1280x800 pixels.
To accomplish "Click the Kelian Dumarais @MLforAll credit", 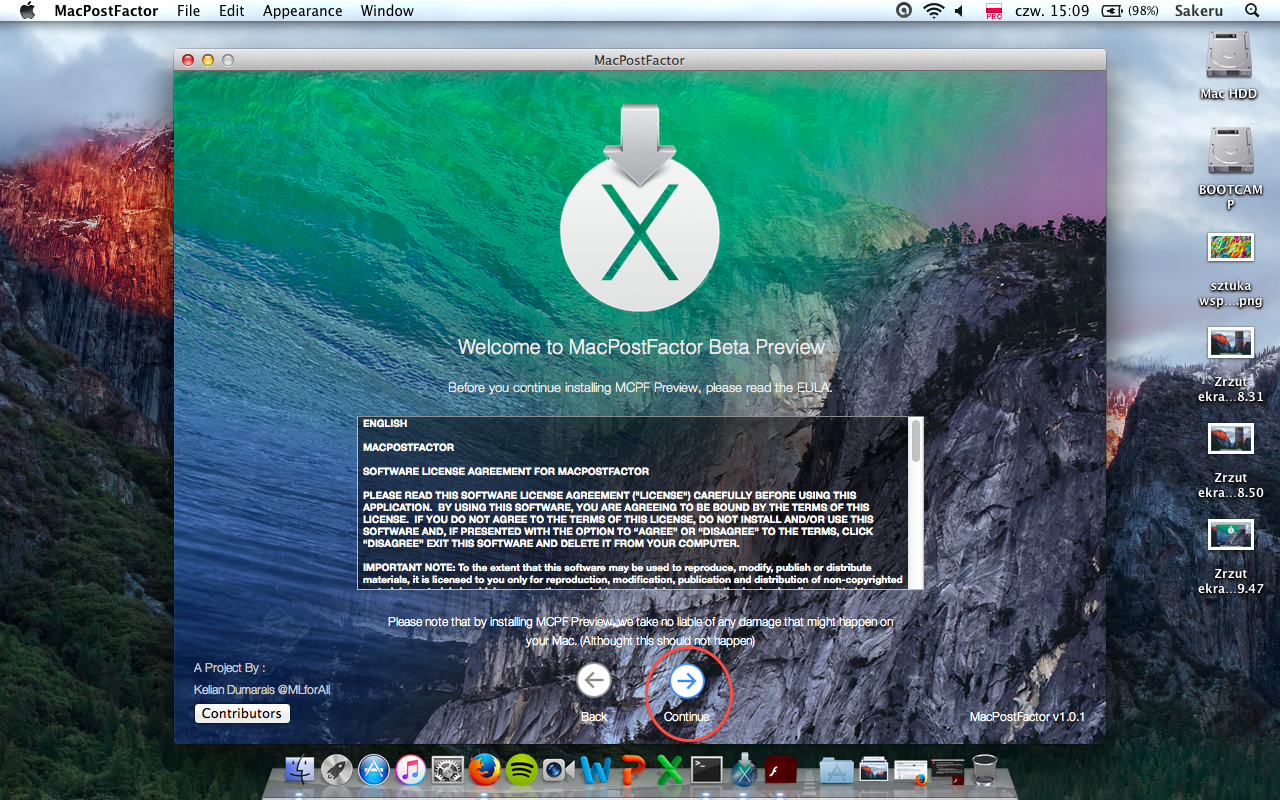I will click(262, 690).
